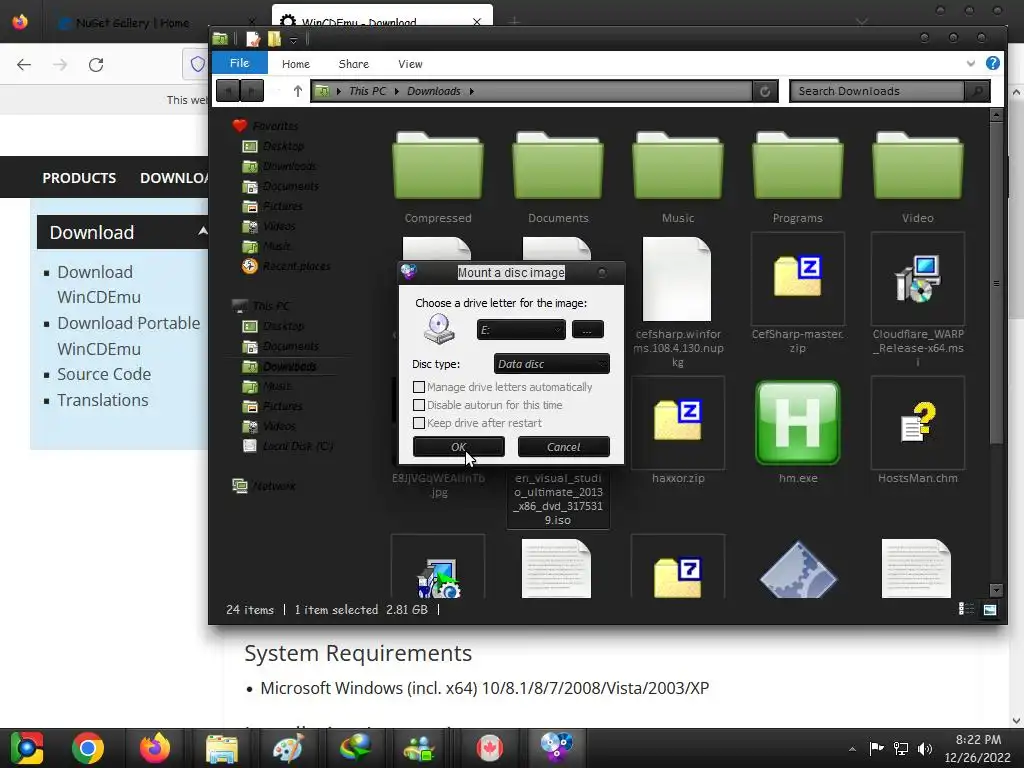Reload the Firefox page
This screenshot has height=768, width=1024.
point(96,65)
